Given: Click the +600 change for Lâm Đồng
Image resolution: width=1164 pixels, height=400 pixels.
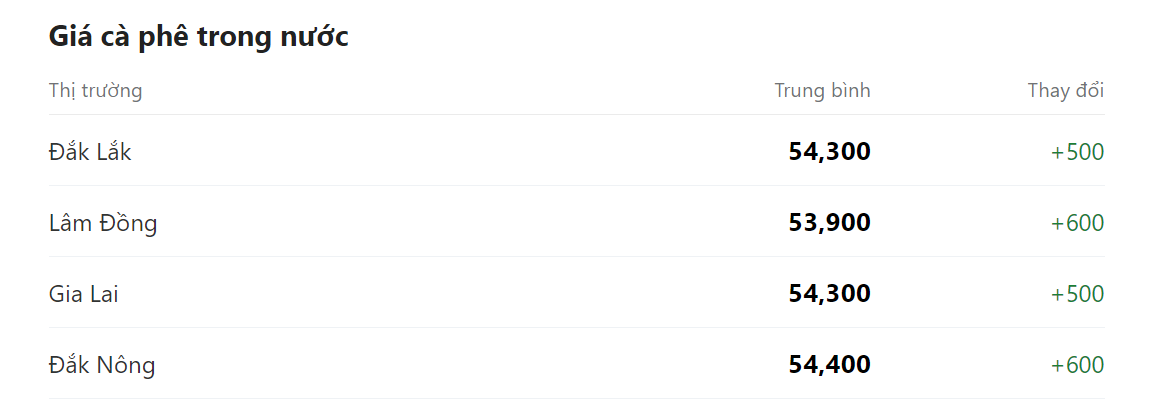Looking at the screenshot, I should pyautogui.click(x=1077, y=223).
